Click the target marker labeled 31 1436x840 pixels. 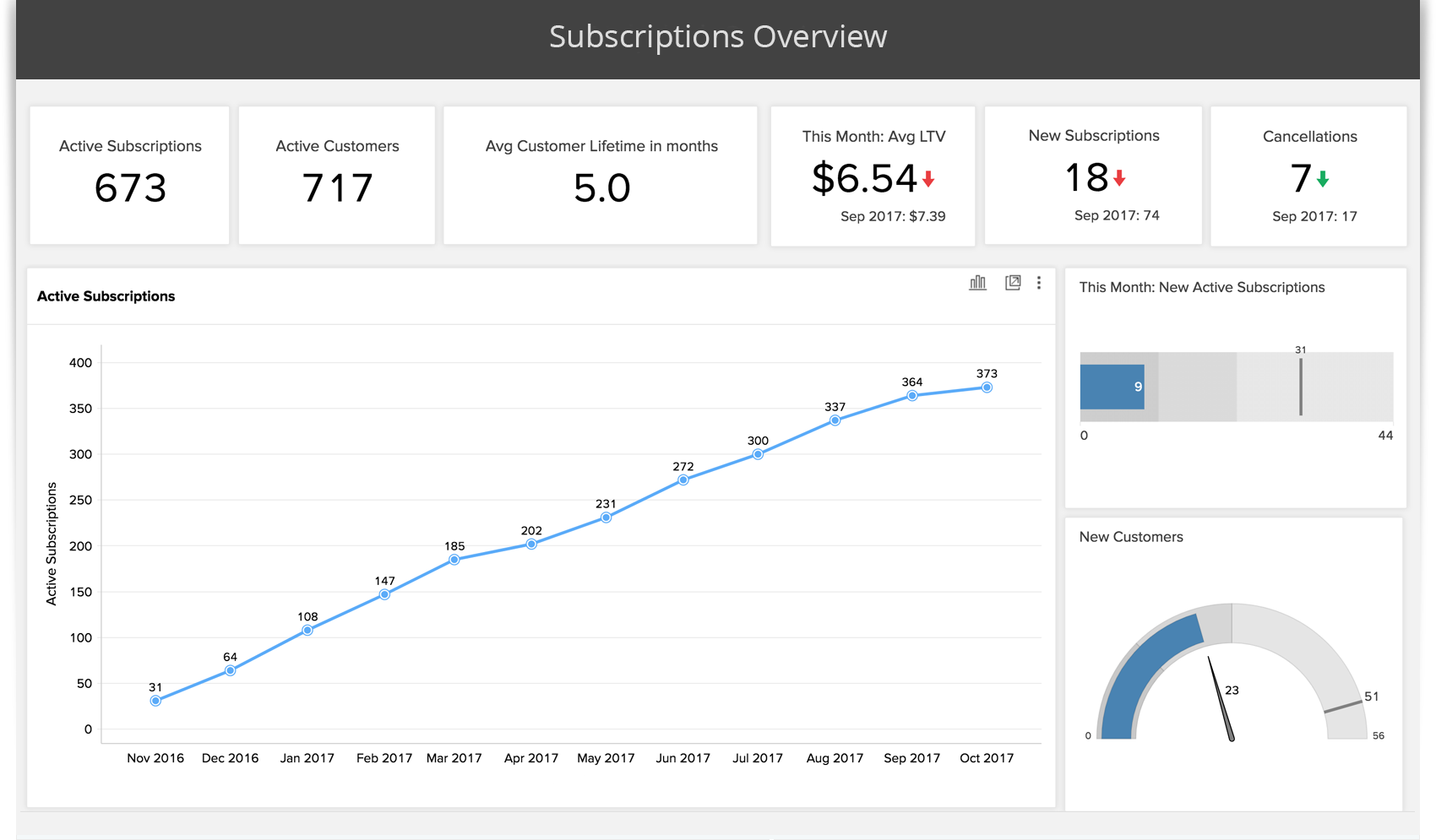click(1301, 387)
